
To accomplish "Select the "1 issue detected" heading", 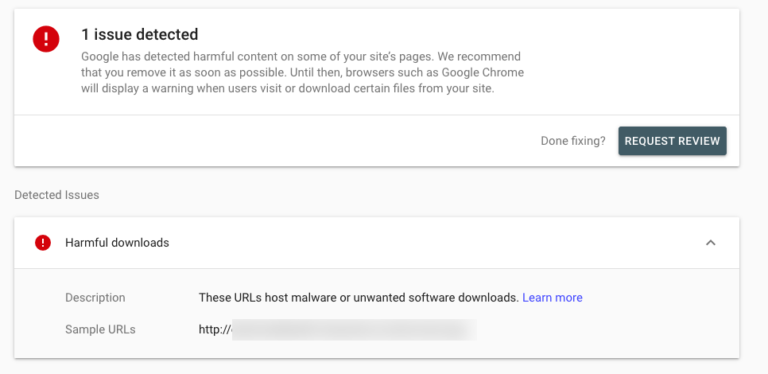I will click(140, 34).
